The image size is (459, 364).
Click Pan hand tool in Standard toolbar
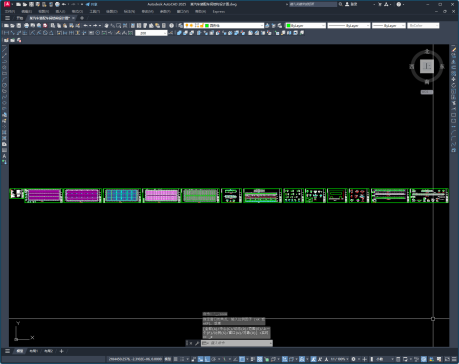coord(106,25)
